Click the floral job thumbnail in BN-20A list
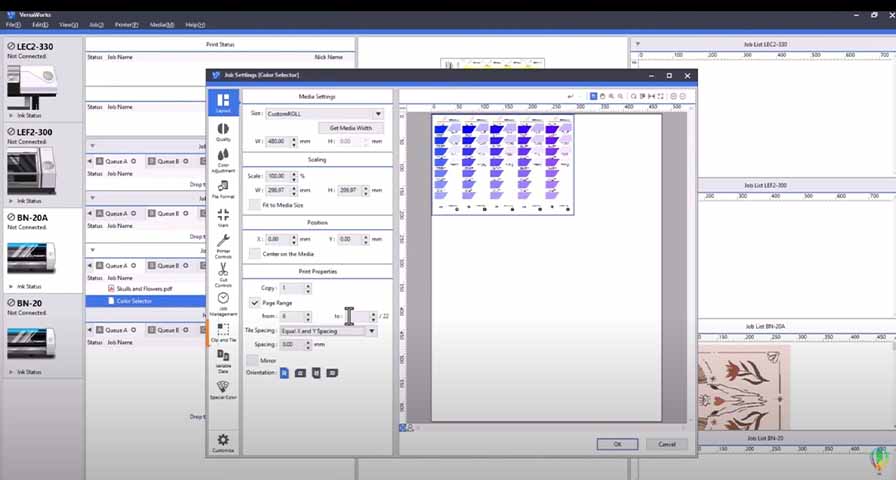The width and height of the screenshot is (896, 480). coord(744,386)
